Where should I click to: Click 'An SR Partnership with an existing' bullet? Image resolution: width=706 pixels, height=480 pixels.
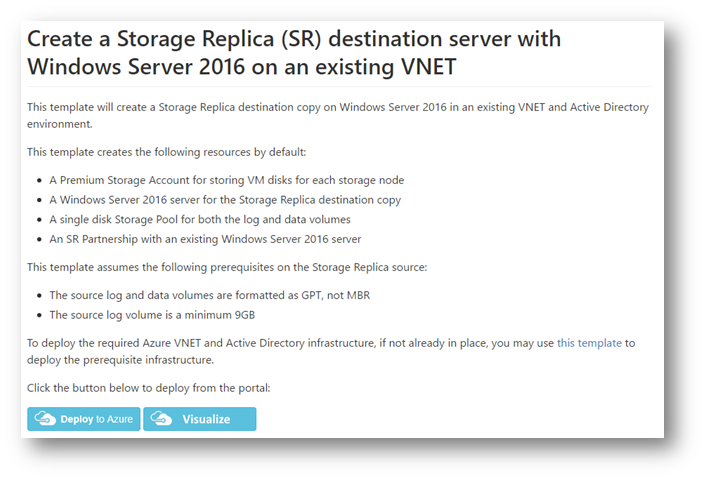click(205, 239)
